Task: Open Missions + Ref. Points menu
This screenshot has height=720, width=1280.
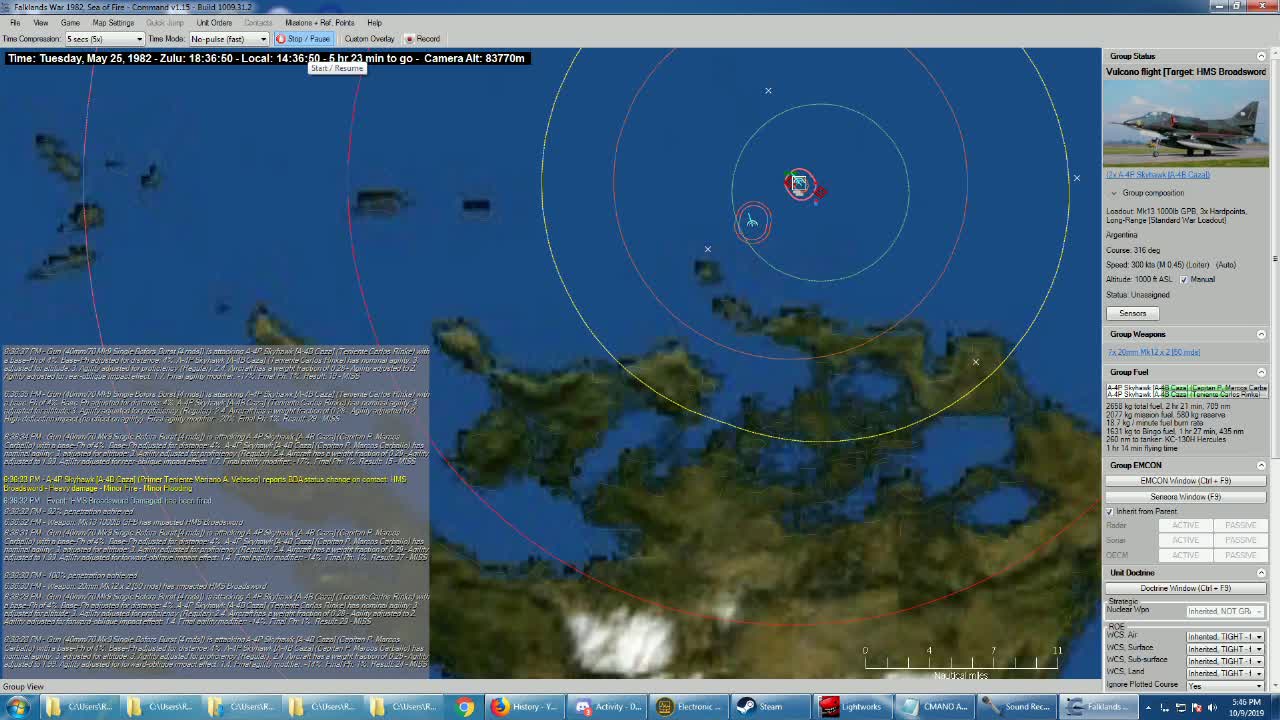Action: [319, 22]
